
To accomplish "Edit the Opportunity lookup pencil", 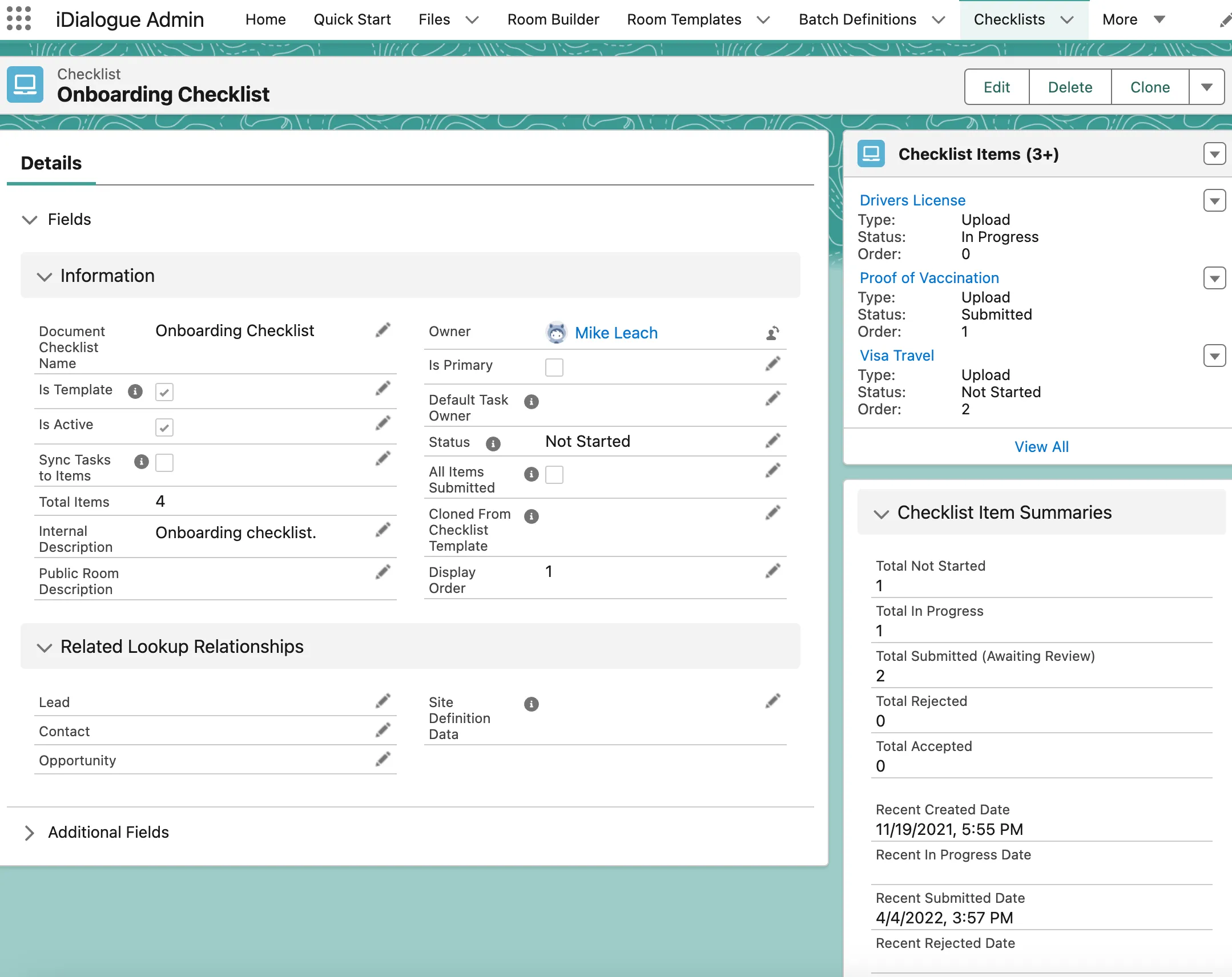I will 383,759.
